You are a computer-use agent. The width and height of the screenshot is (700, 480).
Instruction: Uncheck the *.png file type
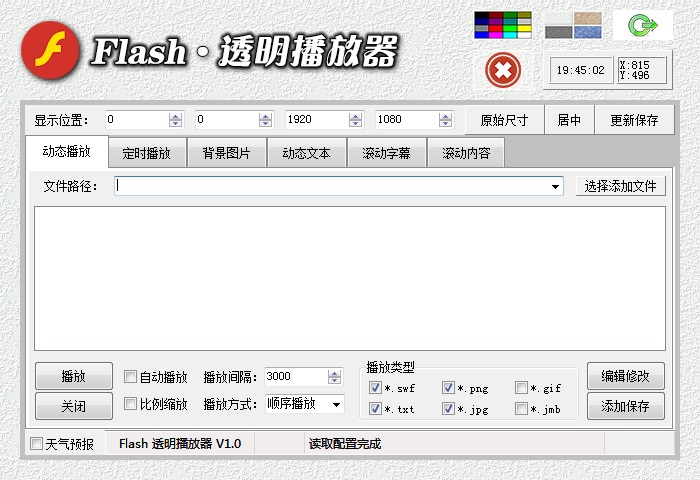click(x=448, y=388)
